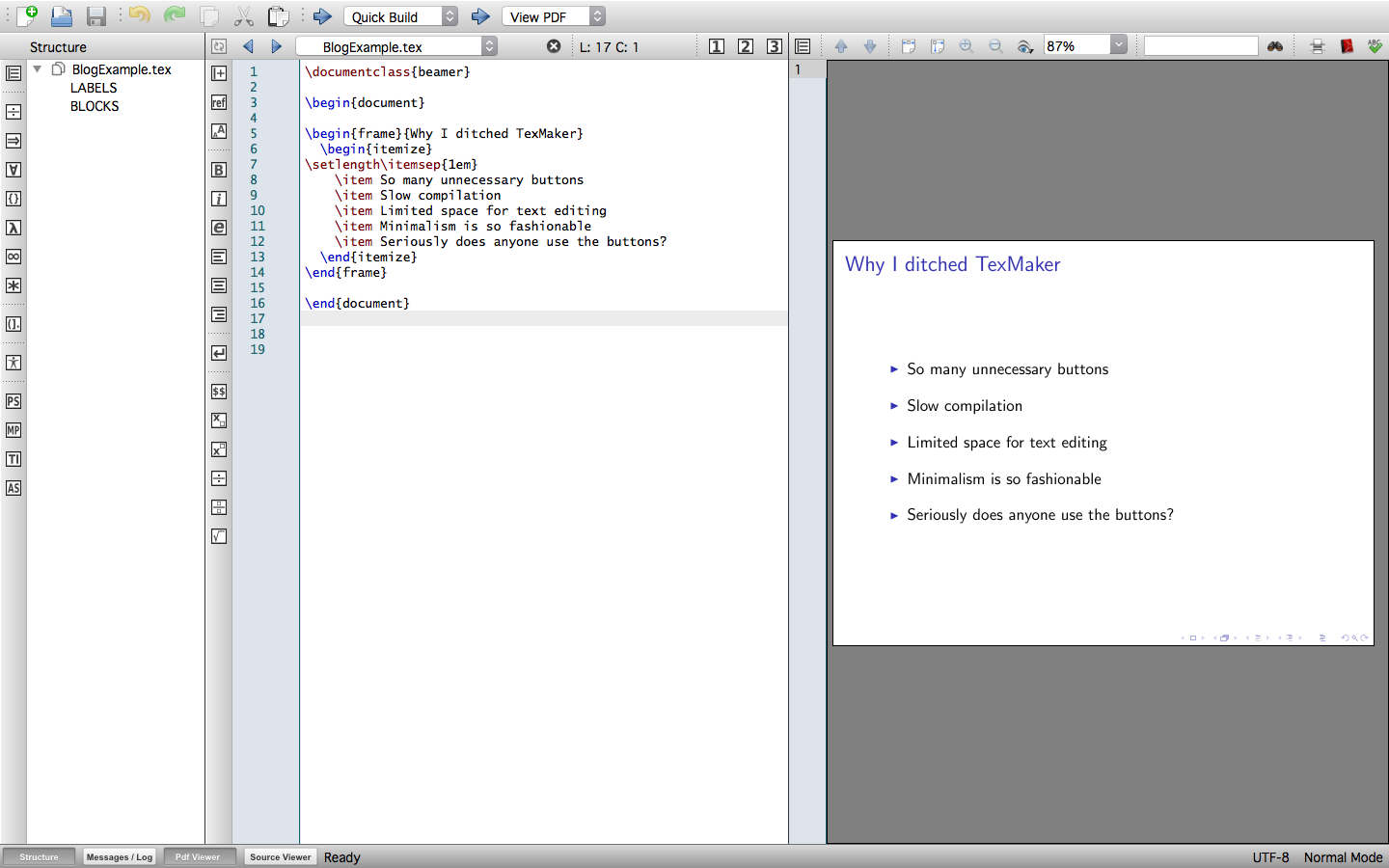Show the arrow symbols panel
The width and height of the screenshot is (1389, 868).
coord(14,141)
